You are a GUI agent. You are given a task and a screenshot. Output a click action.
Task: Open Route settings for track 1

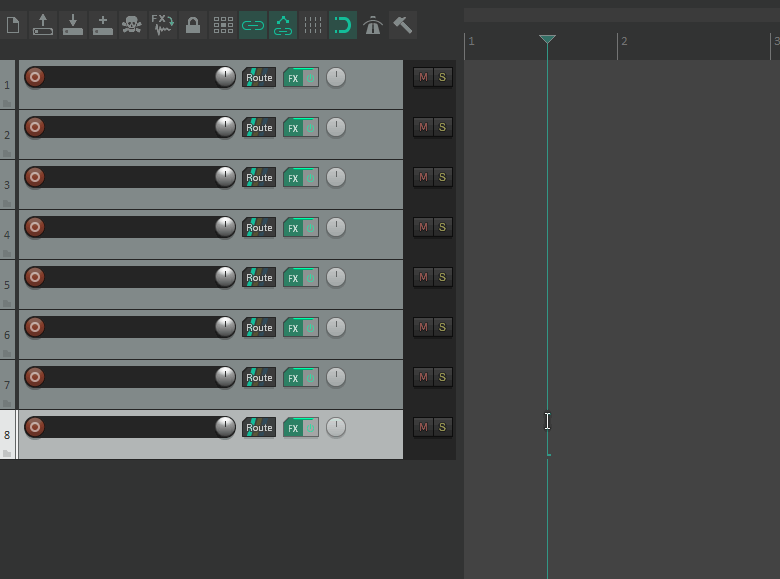tap(259, 78)
